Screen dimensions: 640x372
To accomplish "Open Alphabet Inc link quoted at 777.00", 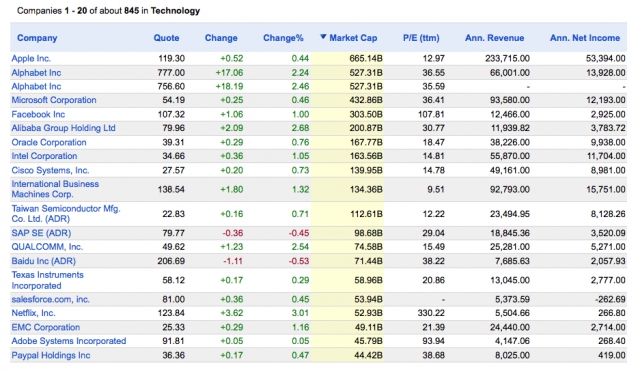I will point(36,73).
